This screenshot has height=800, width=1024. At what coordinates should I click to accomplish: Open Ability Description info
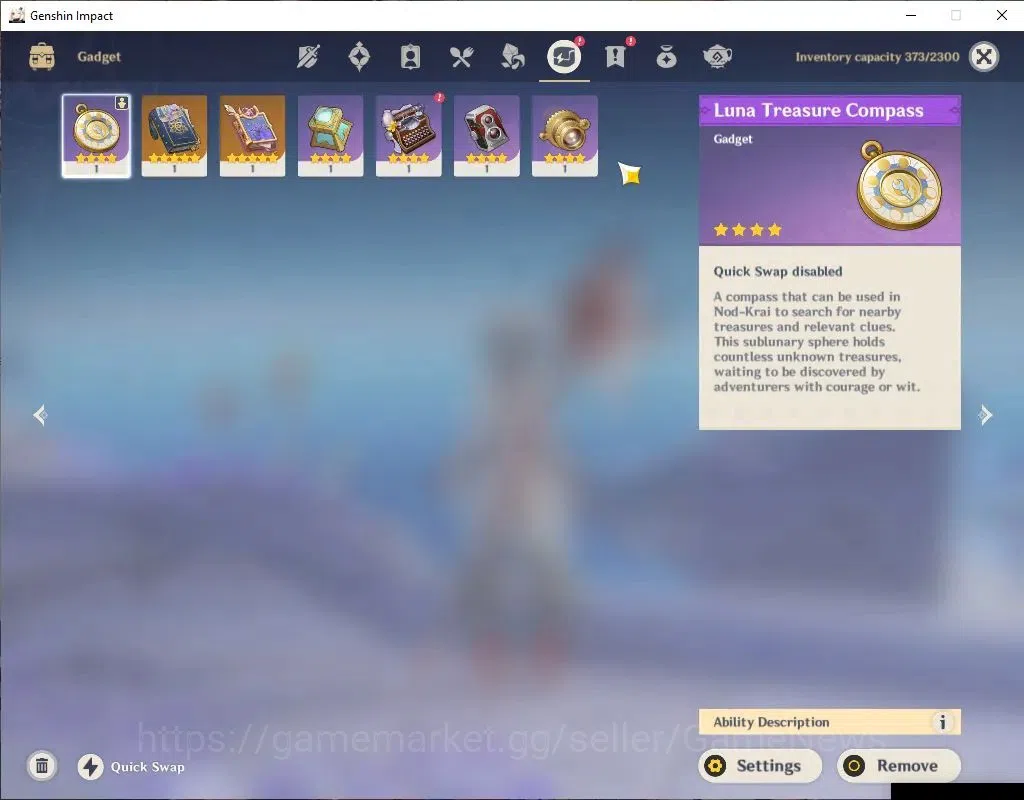coord(829,722)
